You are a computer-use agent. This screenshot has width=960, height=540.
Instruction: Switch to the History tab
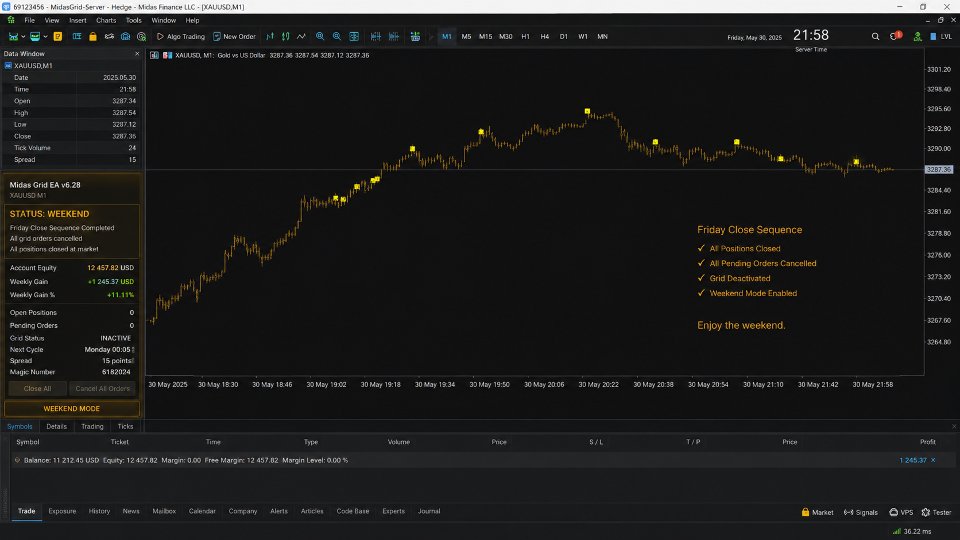(99, 511)
